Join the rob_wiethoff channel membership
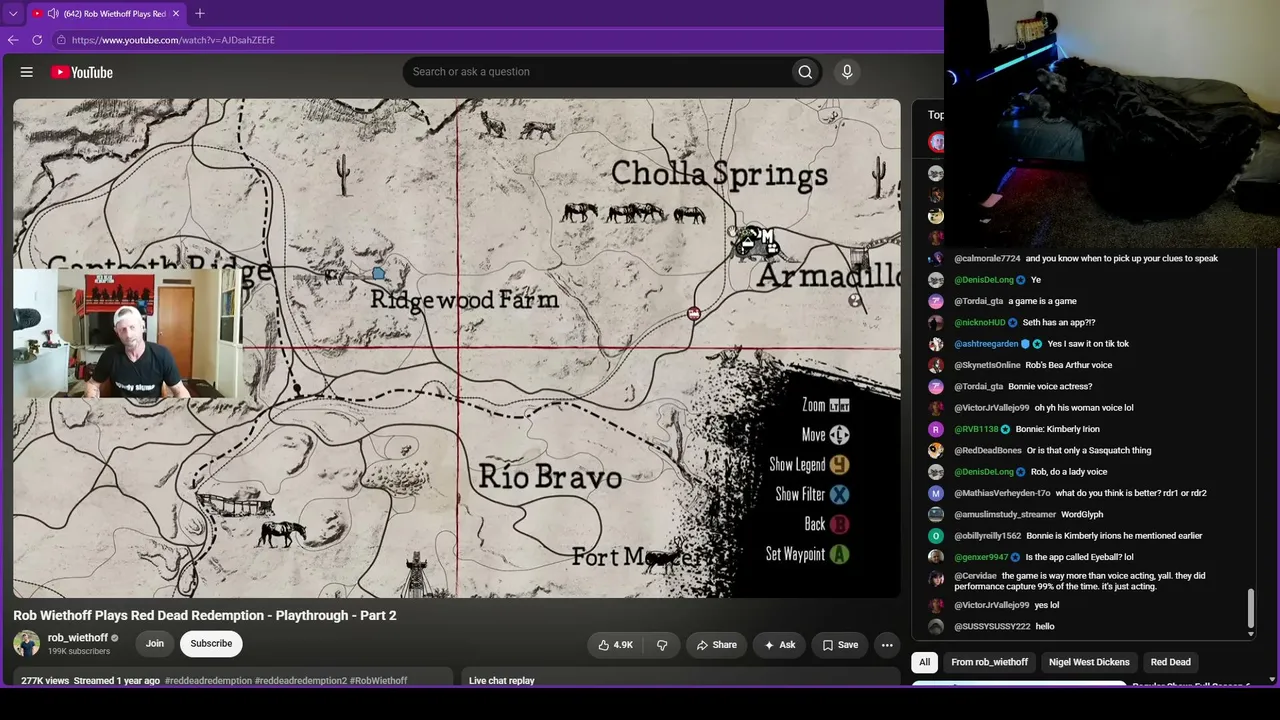Image resolution: width=1280 pixels, height=720 pixels. click(x=155, y=644)
